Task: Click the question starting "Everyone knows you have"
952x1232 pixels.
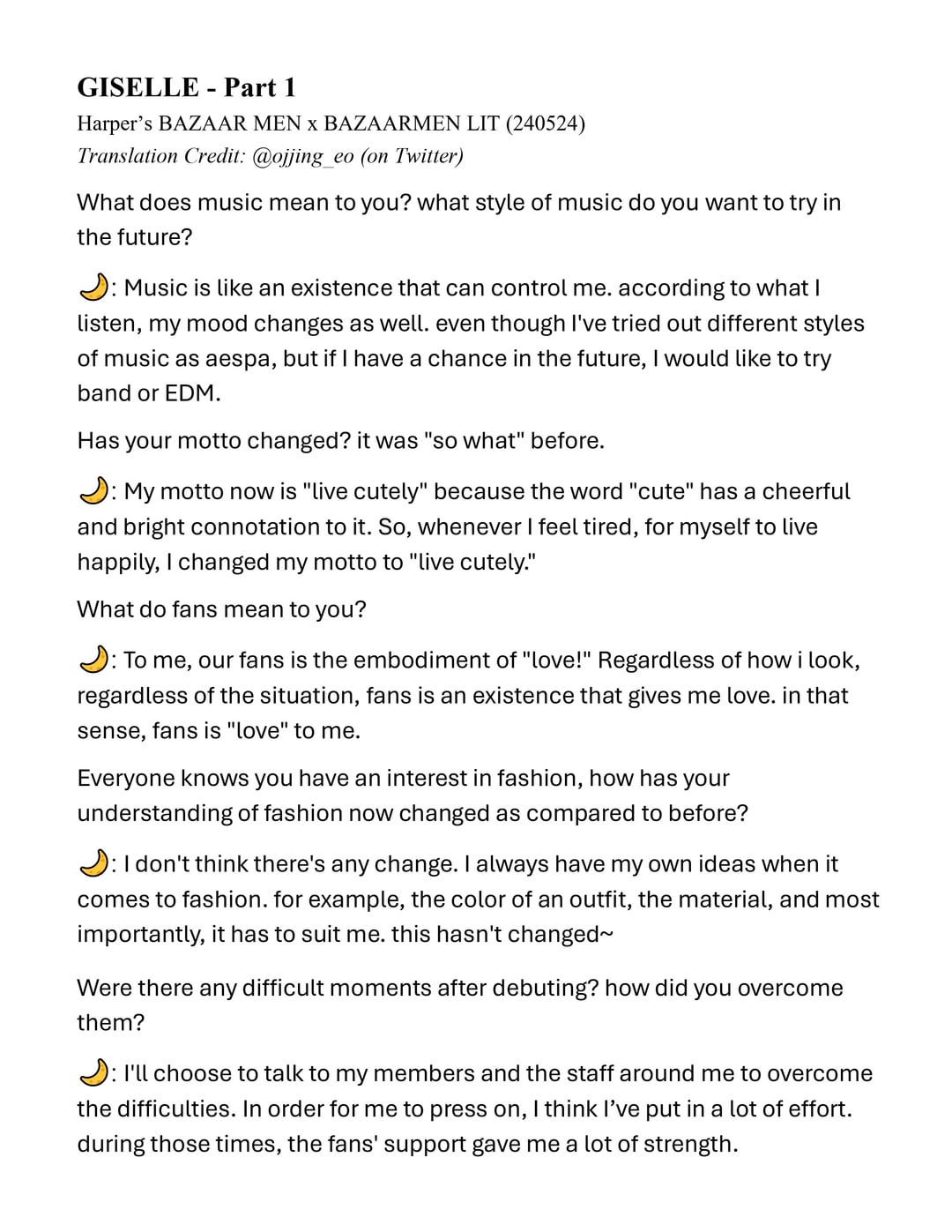Action: pos(403,778)
